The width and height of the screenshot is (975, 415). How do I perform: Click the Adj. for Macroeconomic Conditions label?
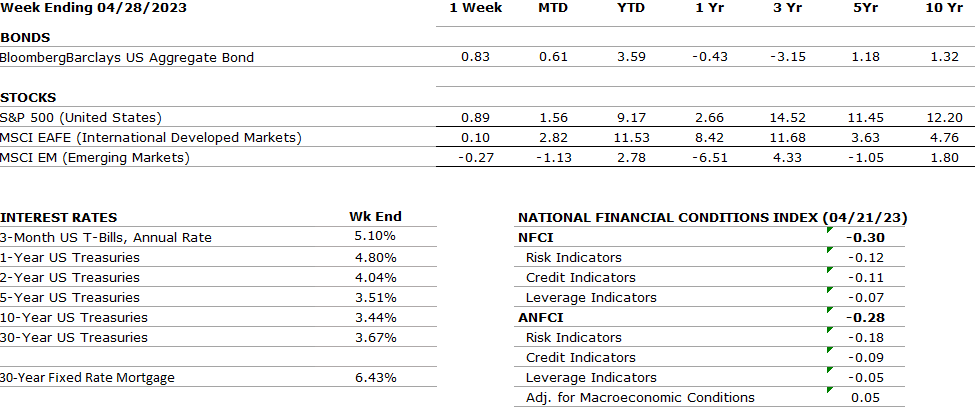pyautogui.click(x=640, y=397)
